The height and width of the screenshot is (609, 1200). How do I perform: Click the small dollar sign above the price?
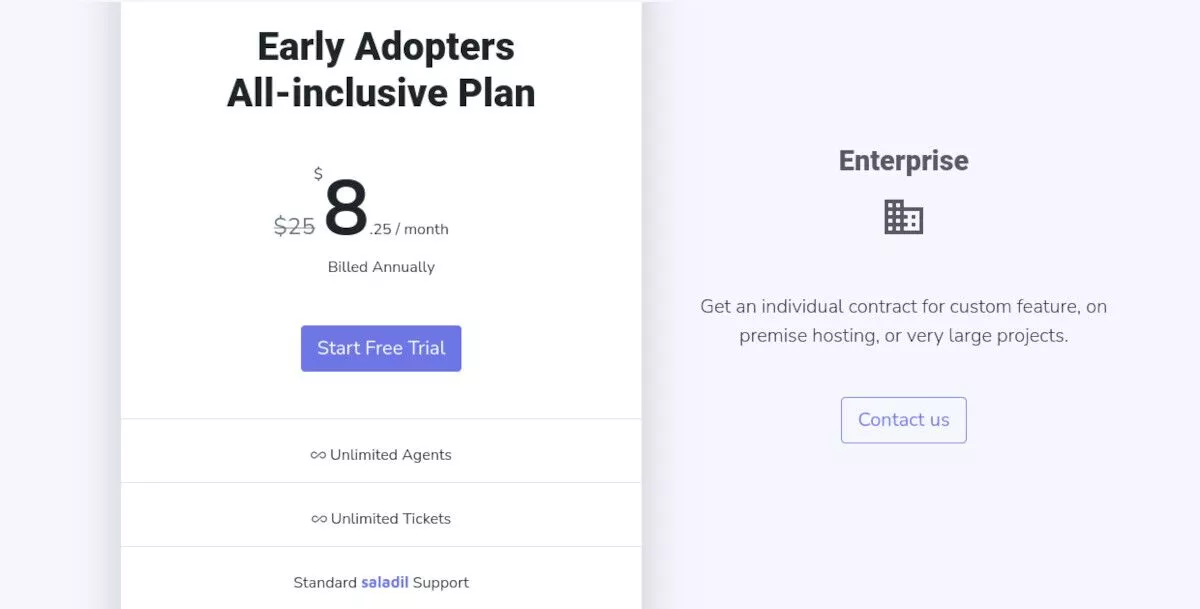[318, 174]
